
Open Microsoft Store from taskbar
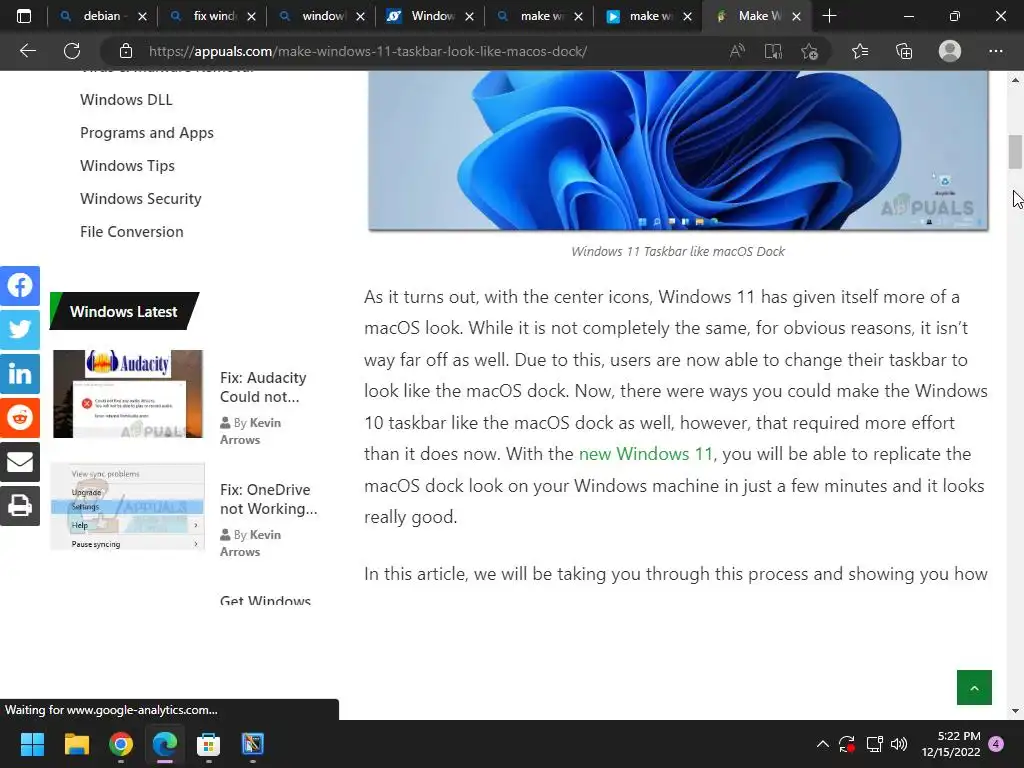click(x=208, y=744)
